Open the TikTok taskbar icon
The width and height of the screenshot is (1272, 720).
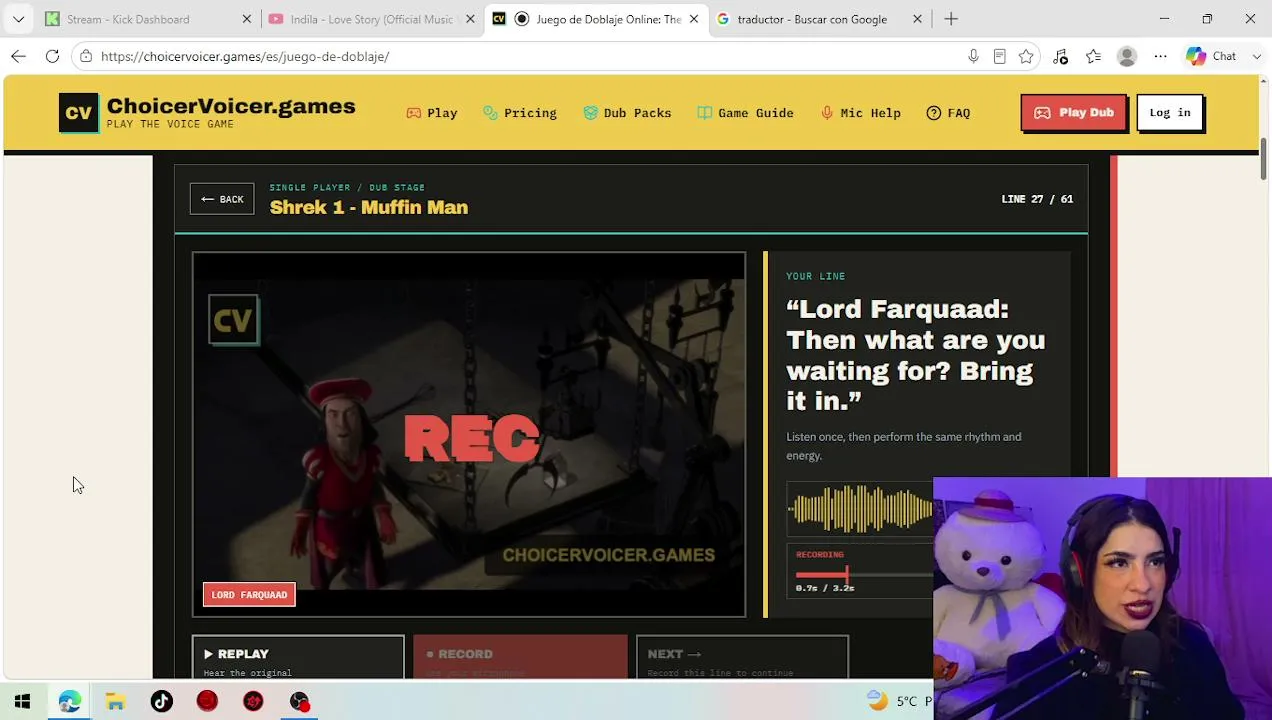tap(161, 701)
